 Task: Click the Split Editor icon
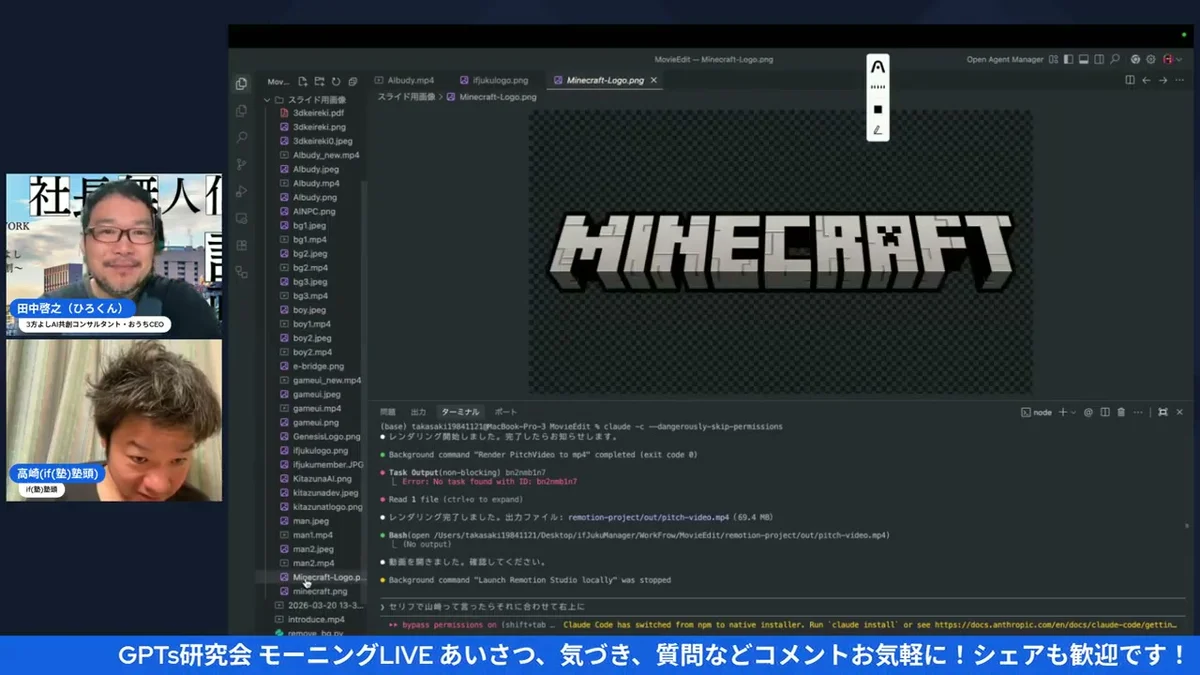pos(1130,80)
